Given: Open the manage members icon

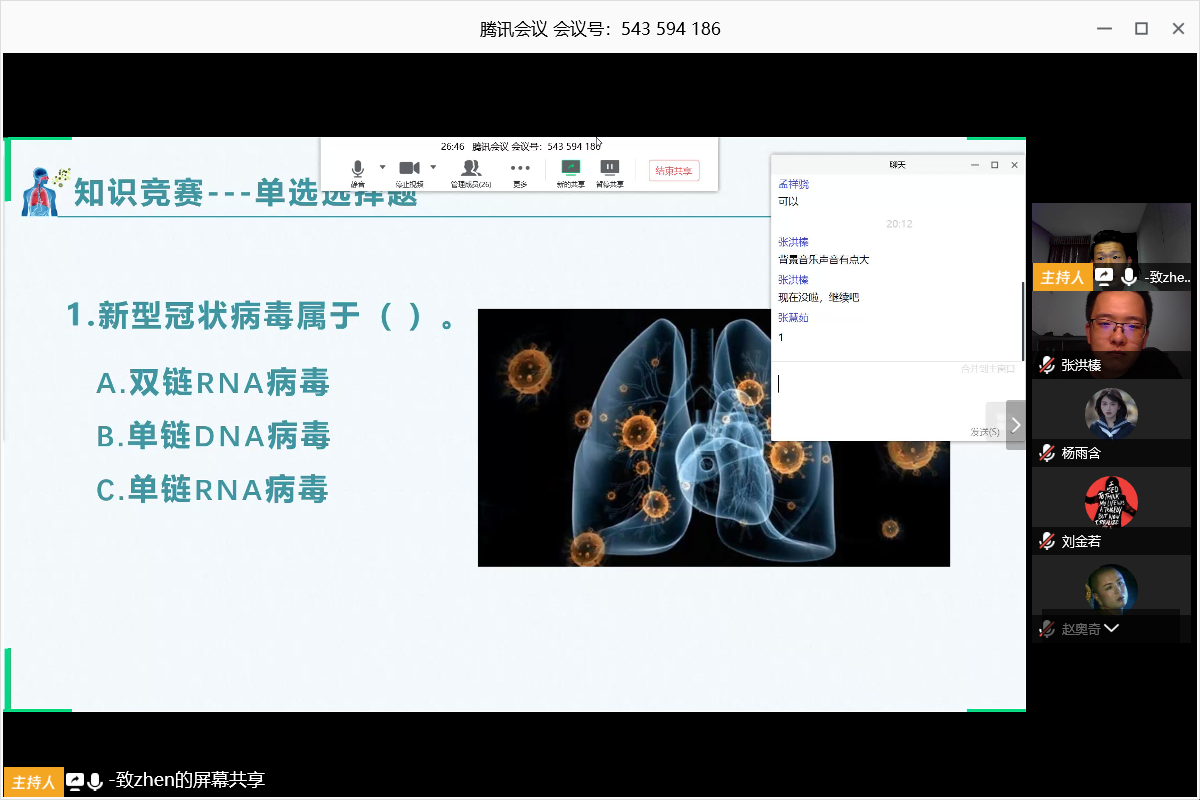Looking at the screenshot, I should 470,168.
